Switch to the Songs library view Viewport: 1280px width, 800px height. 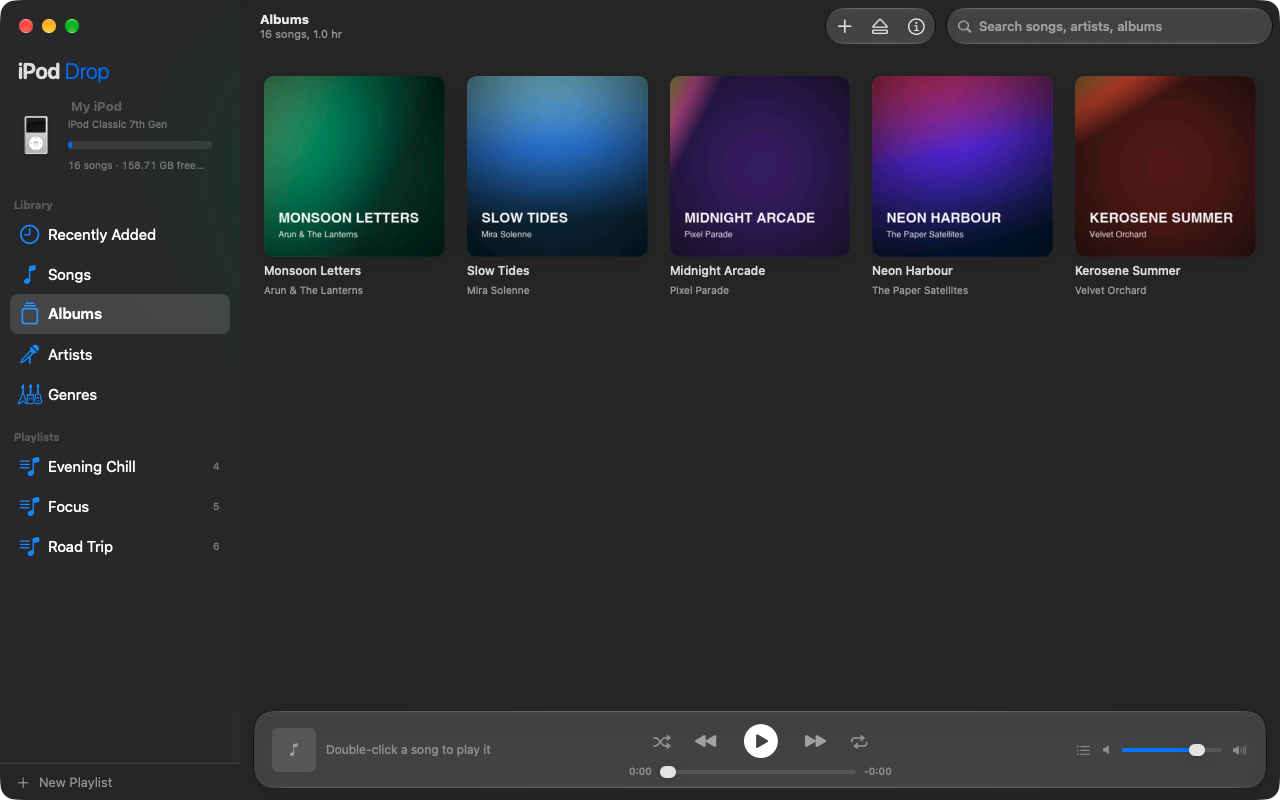pos(120,275)
